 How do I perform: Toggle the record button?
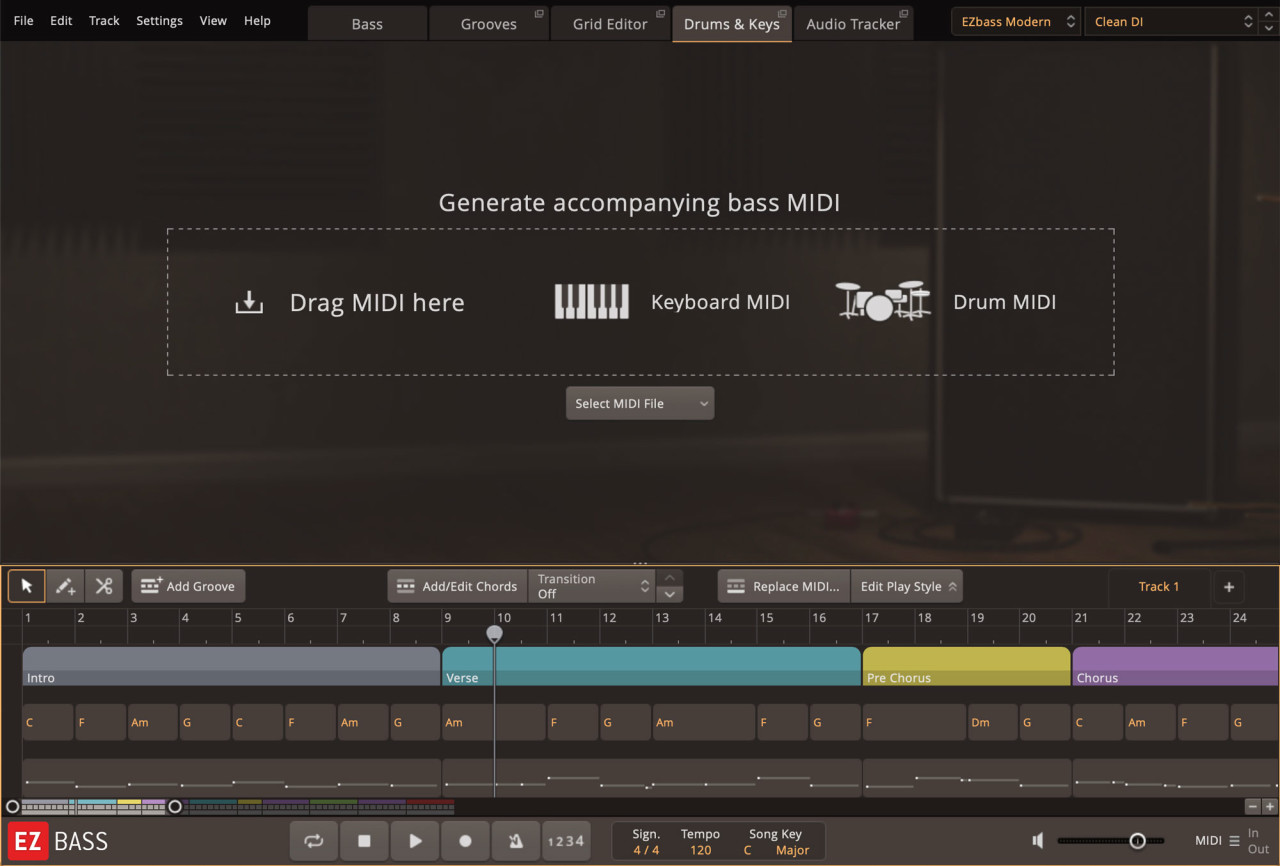coord(465,841)
